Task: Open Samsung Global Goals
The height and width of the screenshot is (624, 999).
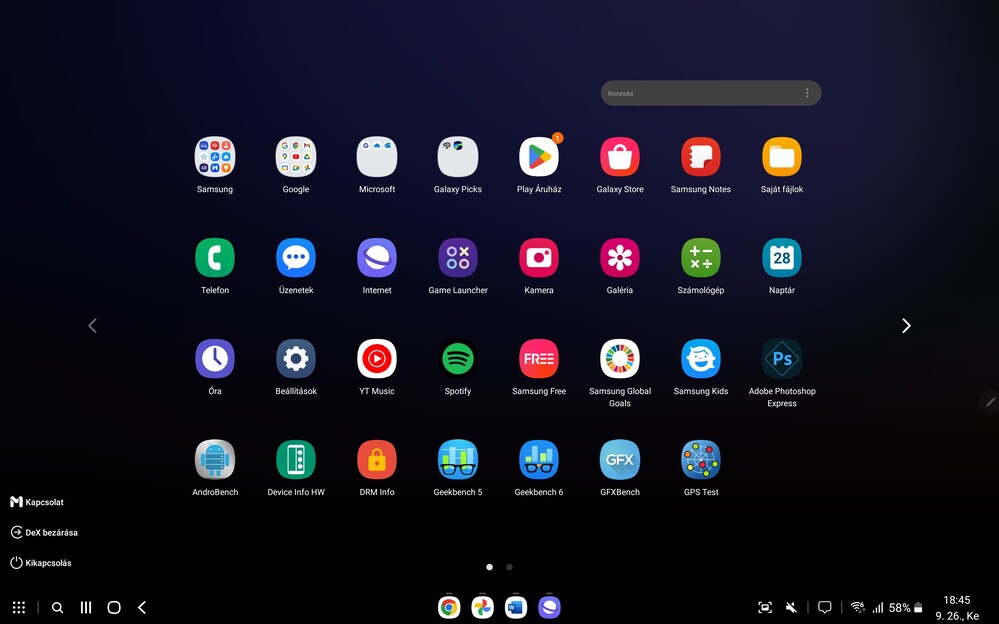Action: (x=620, y=359)
